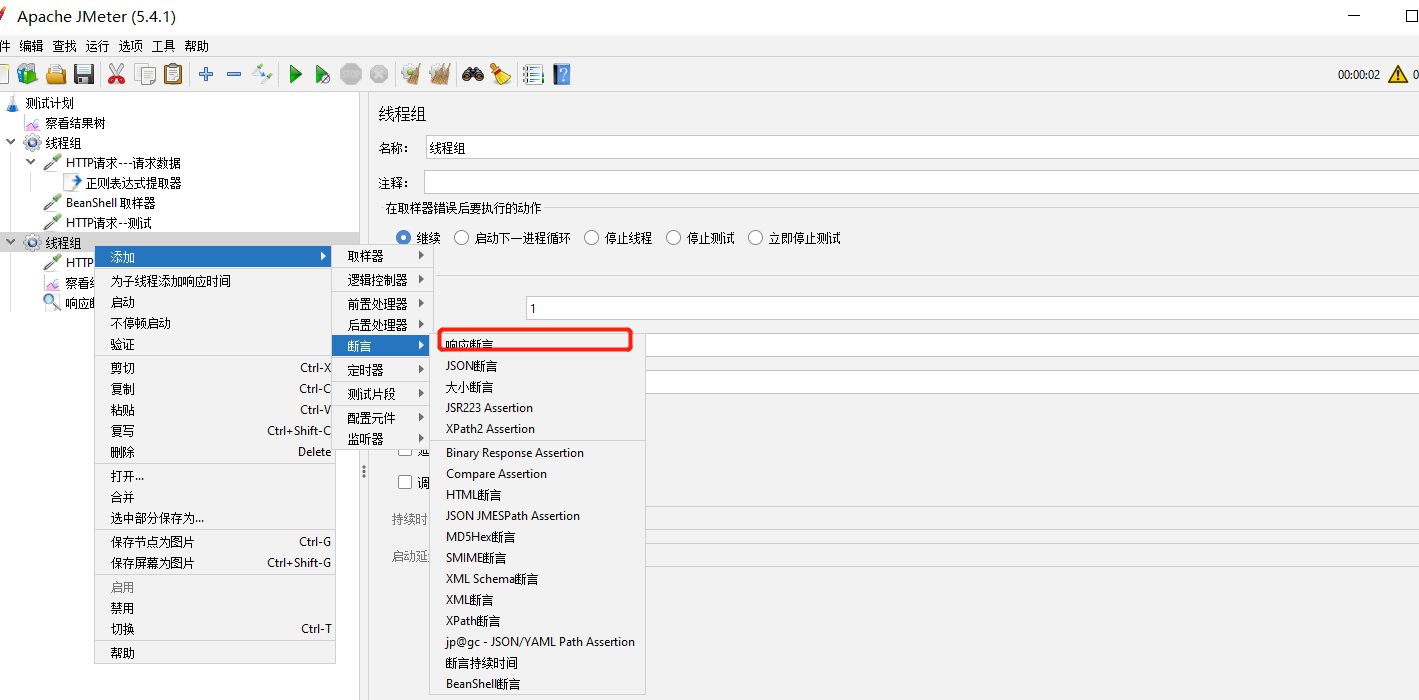The image size is (1419, 700).
Task: Expand 配置元件 submenu
Action: coord(381,418)
